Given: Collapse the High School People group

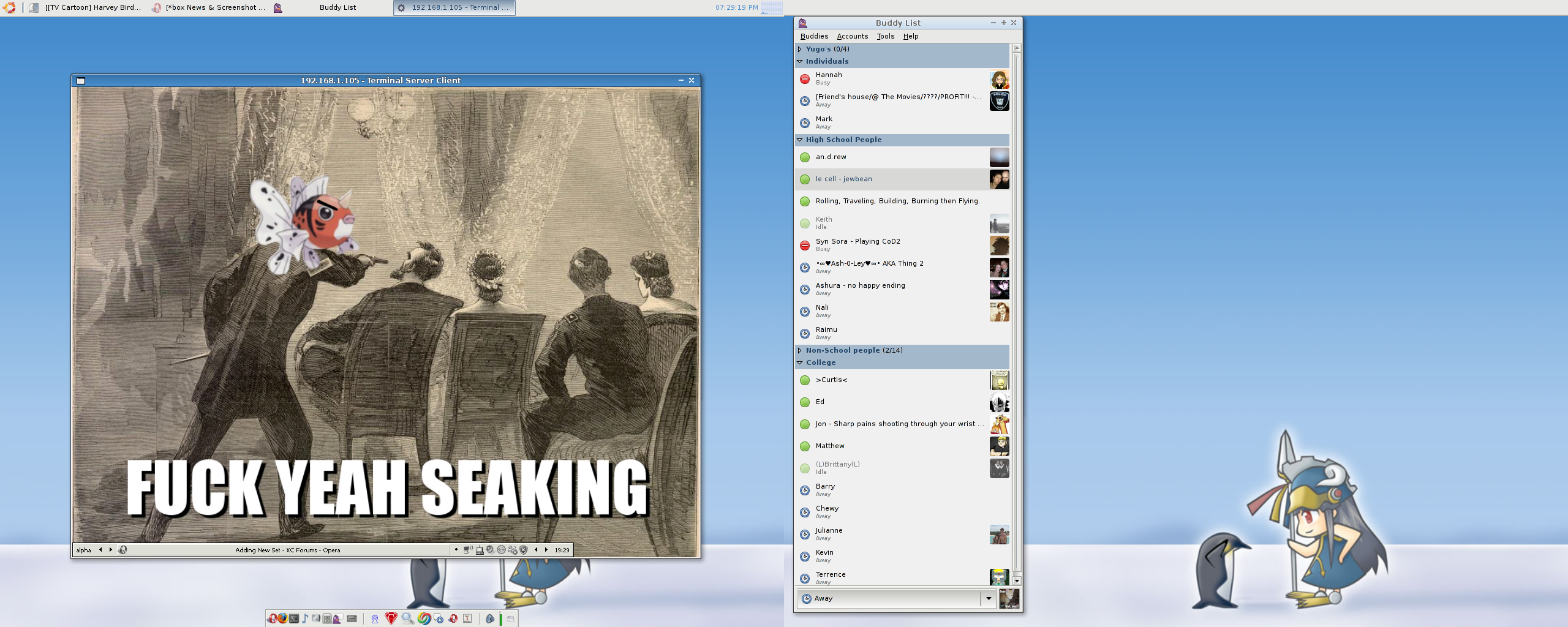Looking at the screenshot, I should 800,140.
